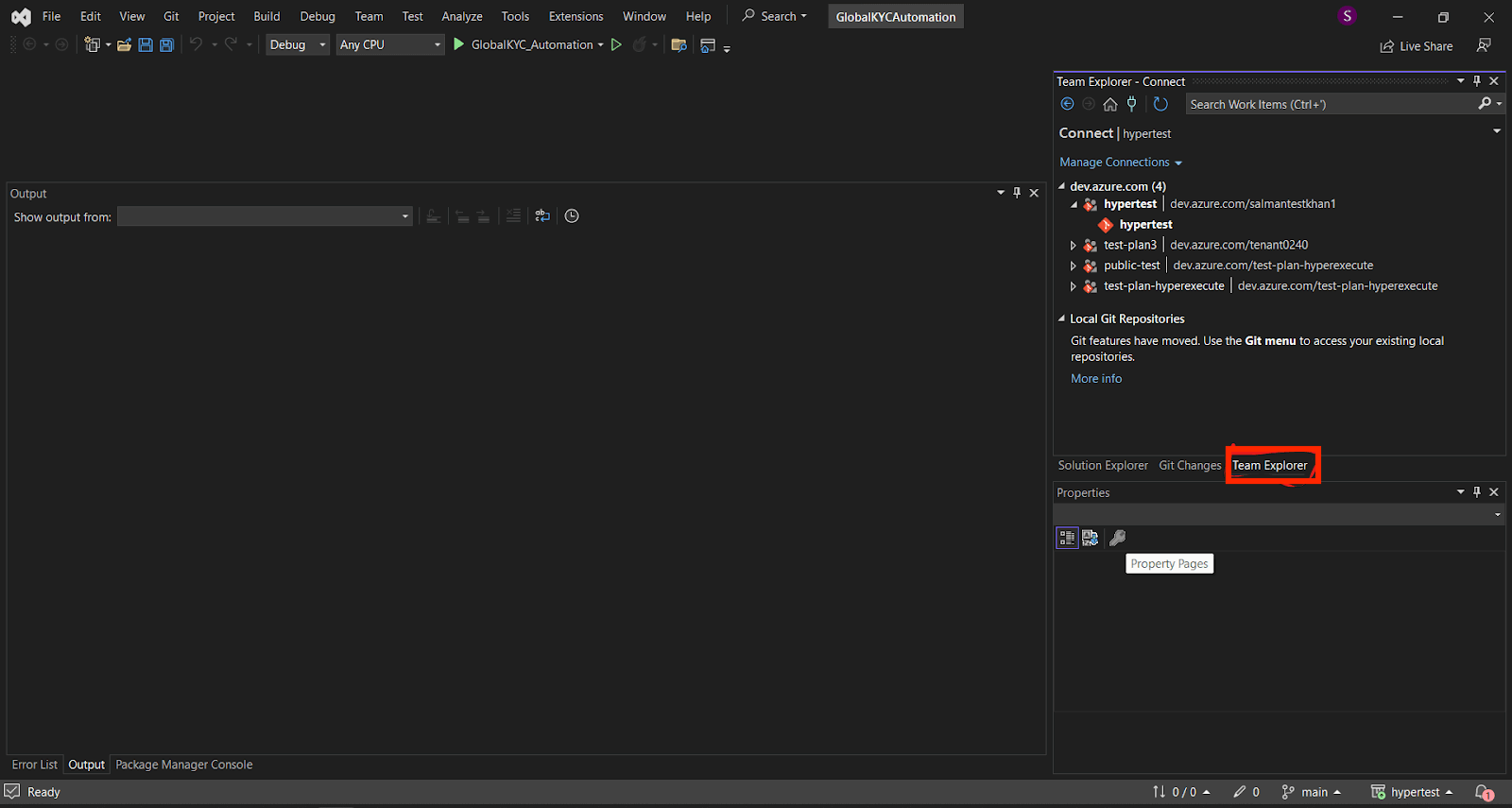Expand the public-test node
The height and width of the screenshot is (808, 1512).
[1074, 266]
